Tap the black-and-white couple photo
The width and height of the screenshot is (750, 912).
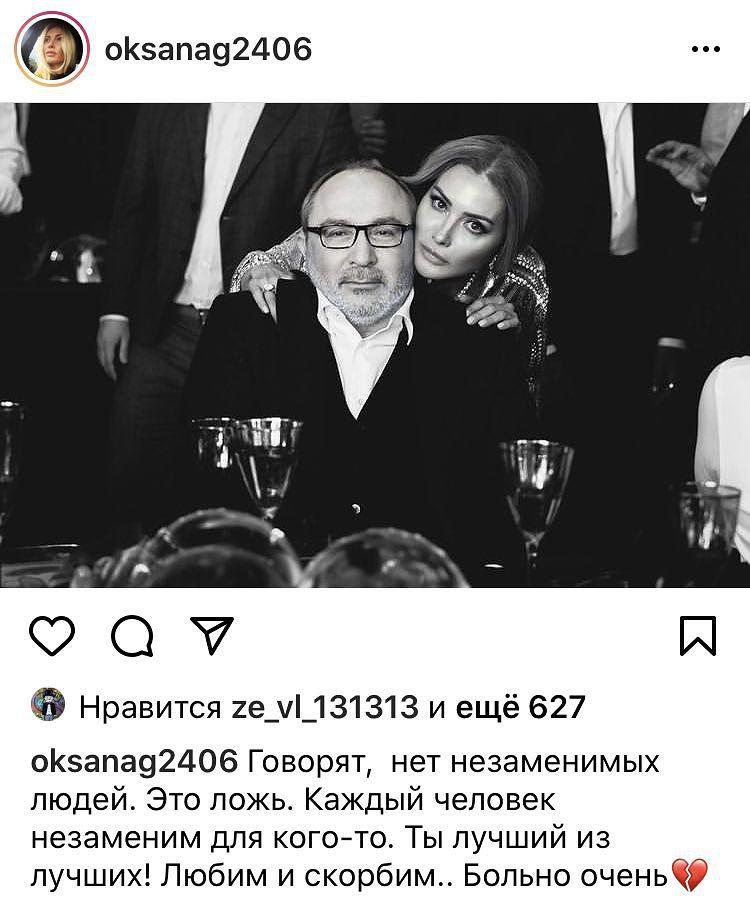(375, 345)
